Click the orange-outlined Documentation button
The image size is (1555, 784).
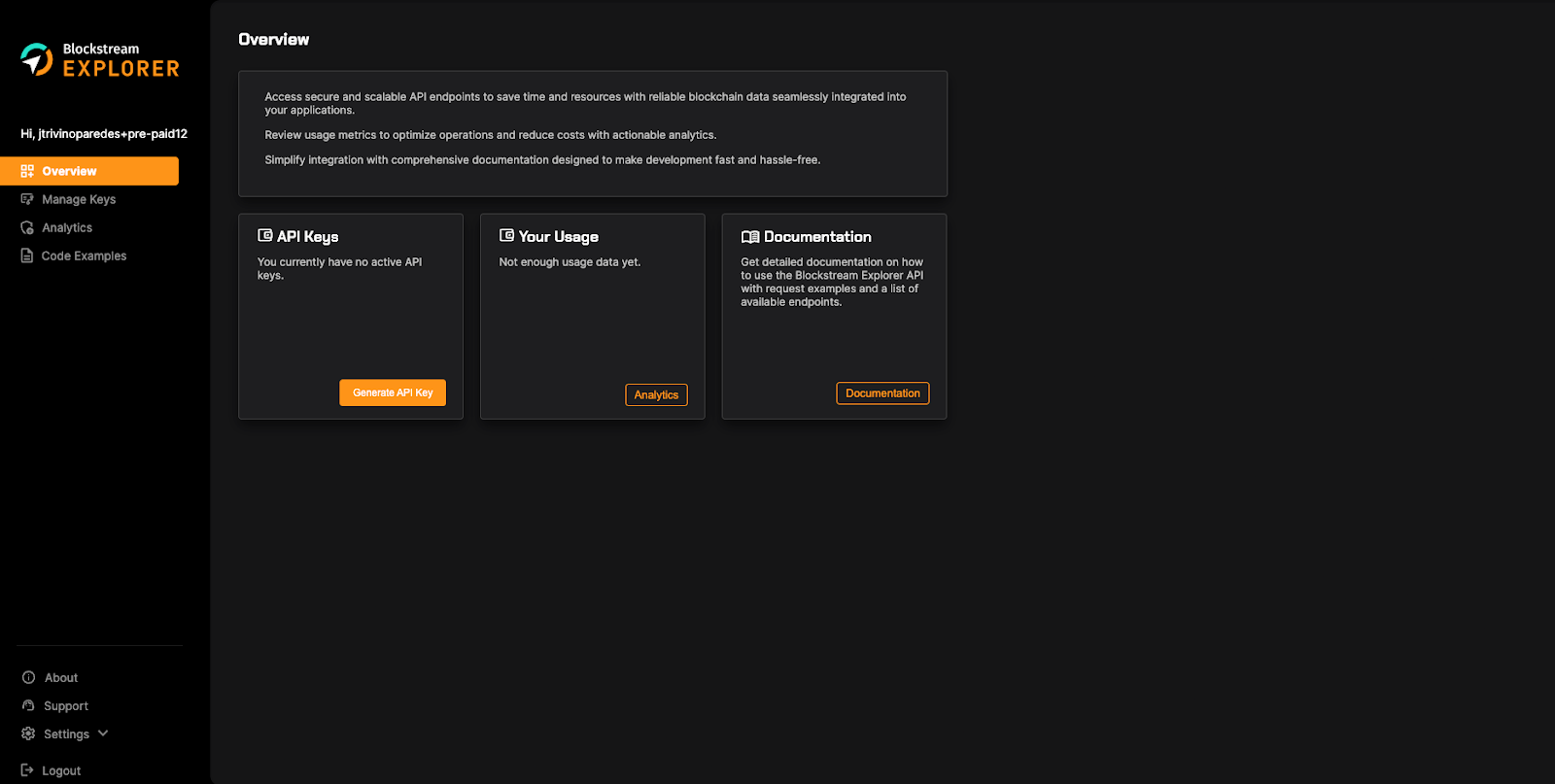click(882, 393)
